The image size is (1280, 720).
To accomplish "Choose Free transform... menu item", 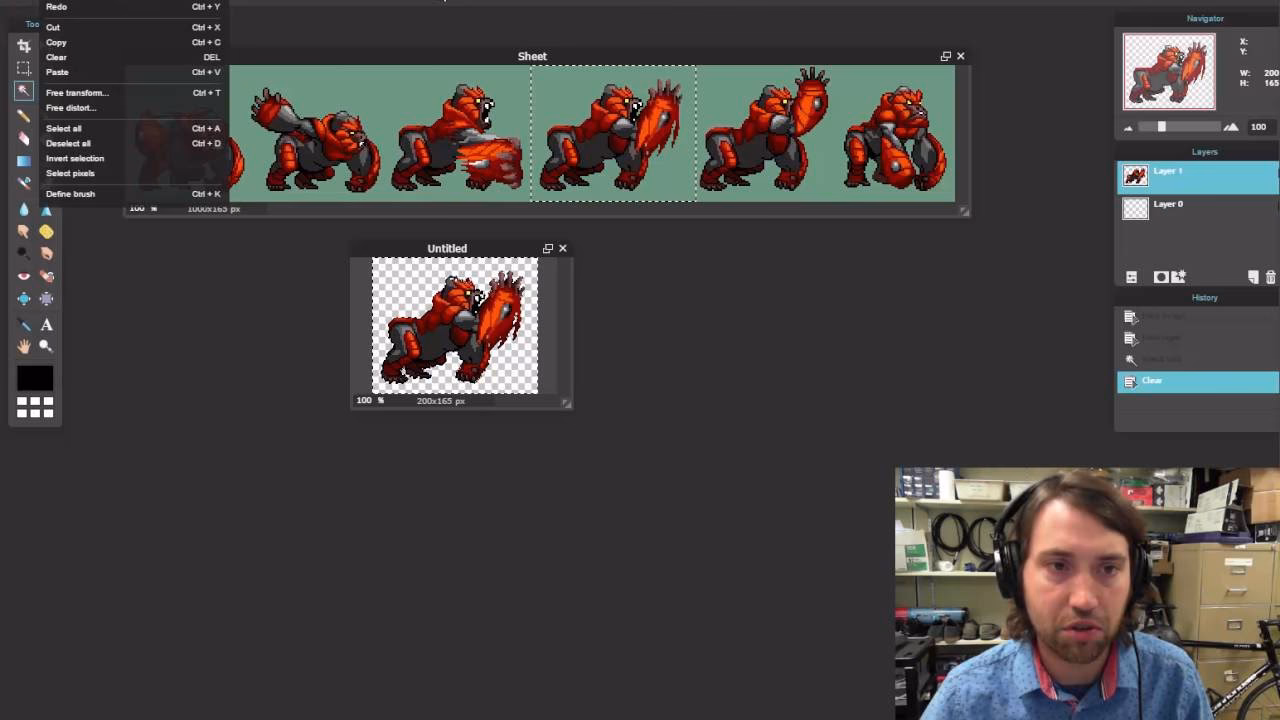I will (x=133, y=93).
